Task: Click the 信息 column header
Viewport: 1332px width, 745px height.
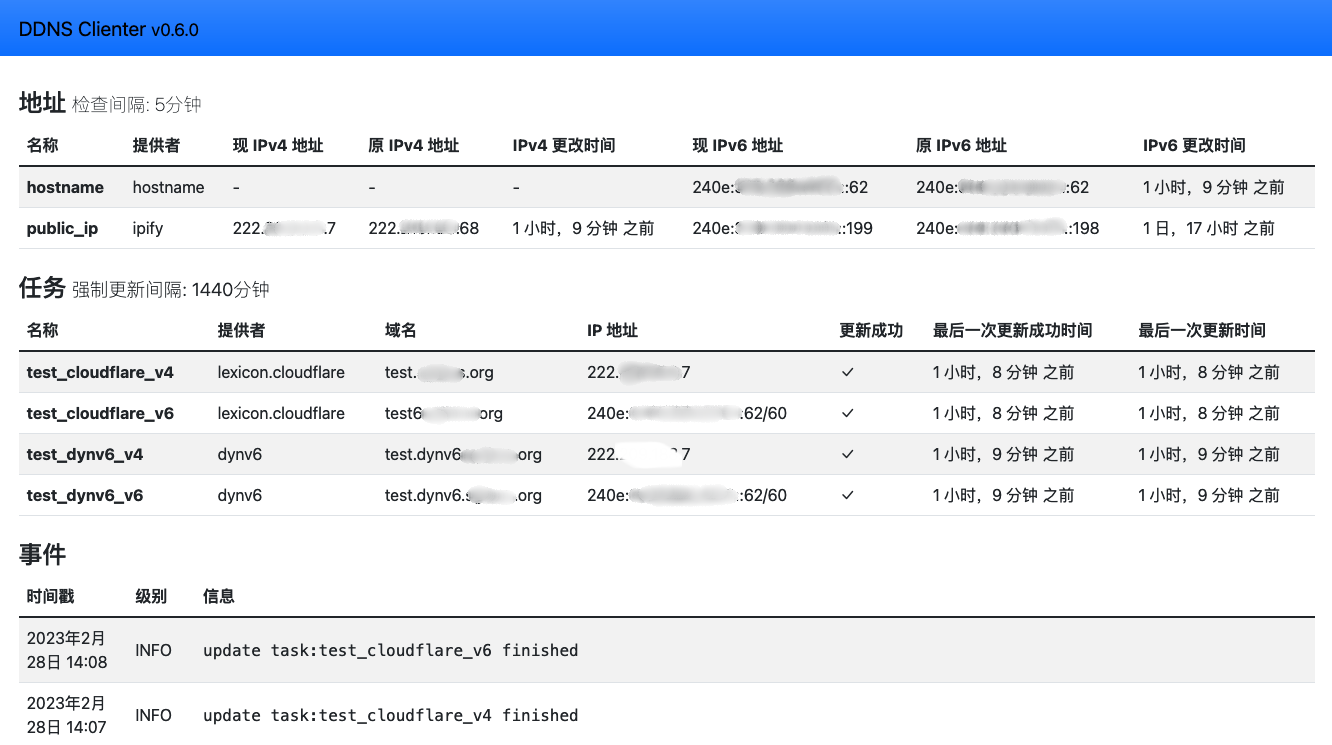Action: [219, 596]
